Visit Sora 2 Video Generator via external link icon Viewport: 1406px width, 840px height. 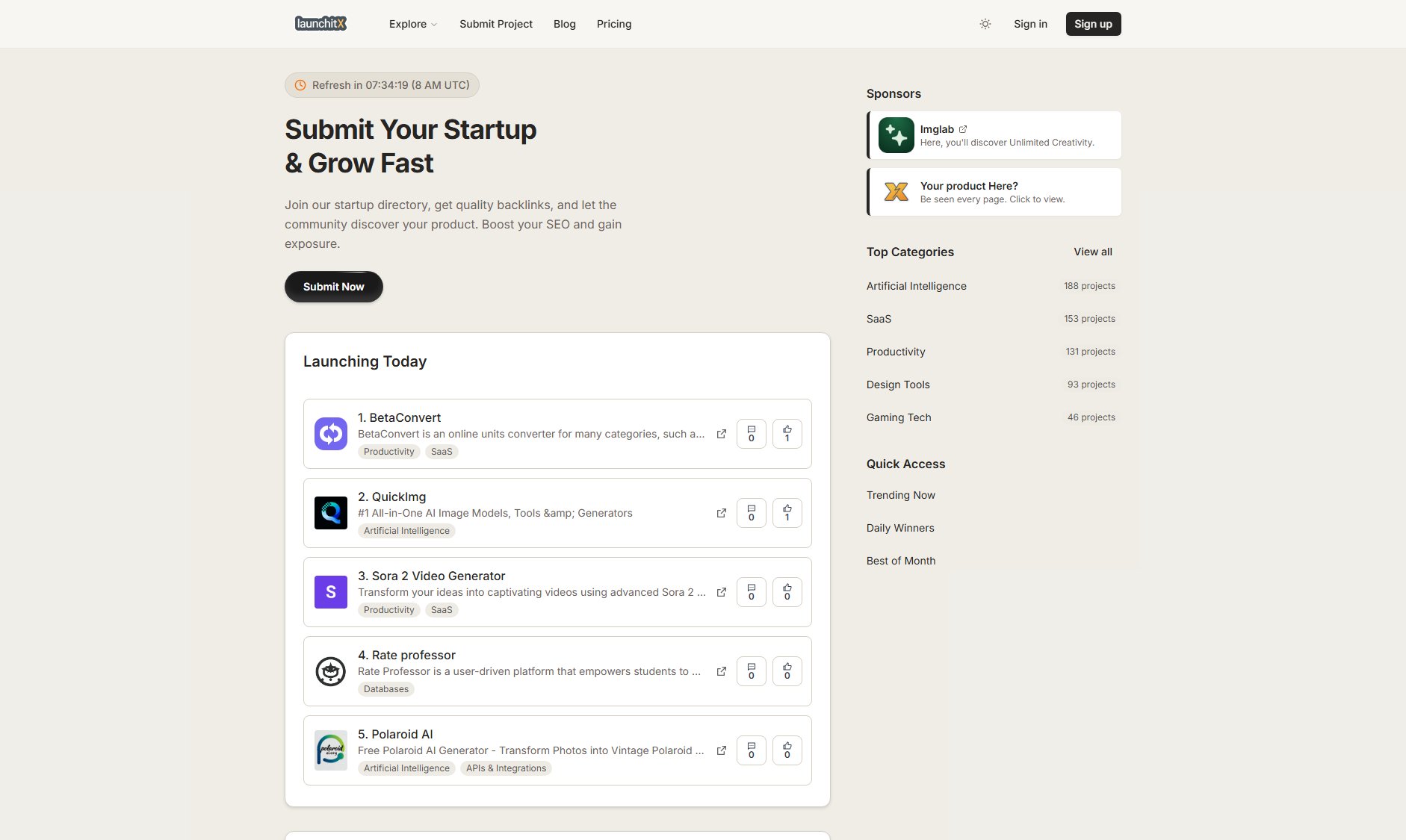[722, 591]
